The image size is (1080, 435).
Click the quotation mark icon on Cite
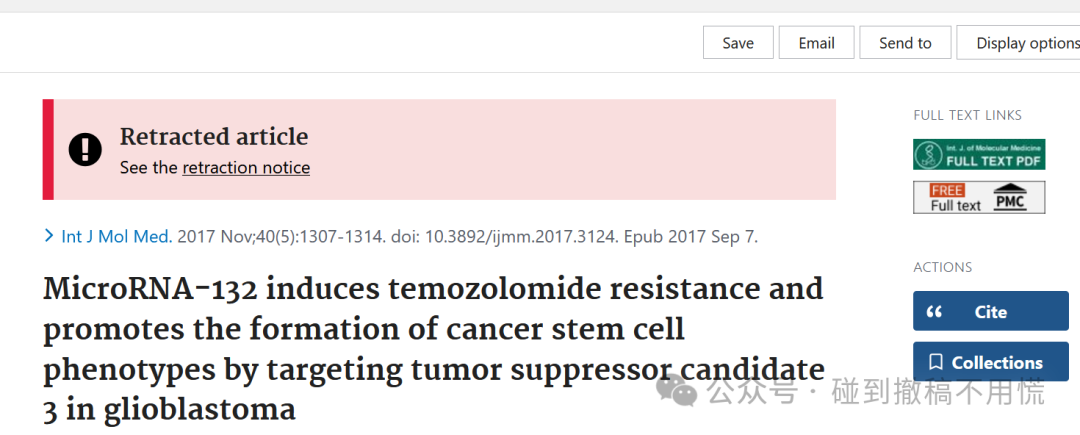coord(935,312)
